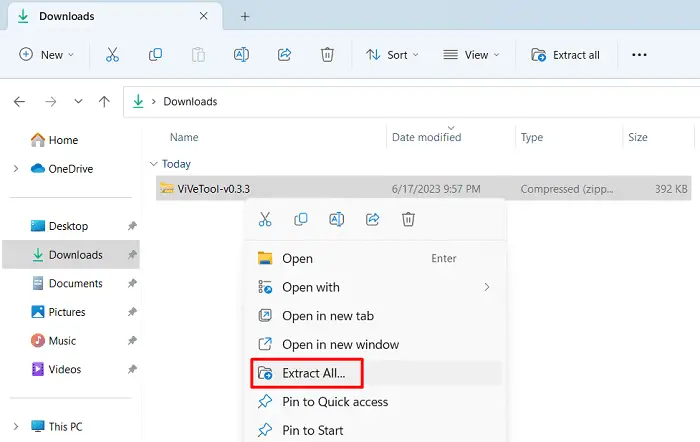Click the Extract all toolbar button
This screenshot has height=442, width=700.
[566, 55]
